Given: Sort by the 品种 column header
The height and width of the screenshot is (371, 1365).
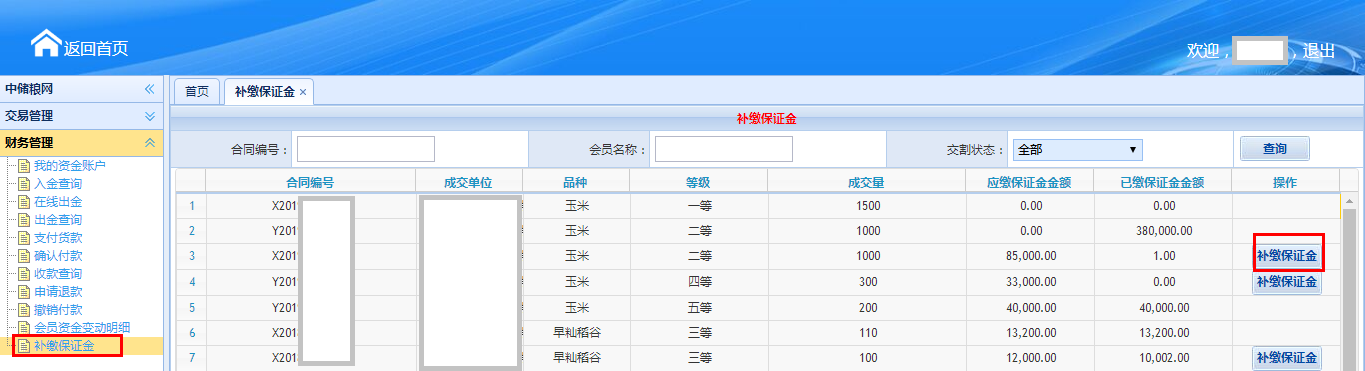Looking at the screenshot, I should 576,182.
